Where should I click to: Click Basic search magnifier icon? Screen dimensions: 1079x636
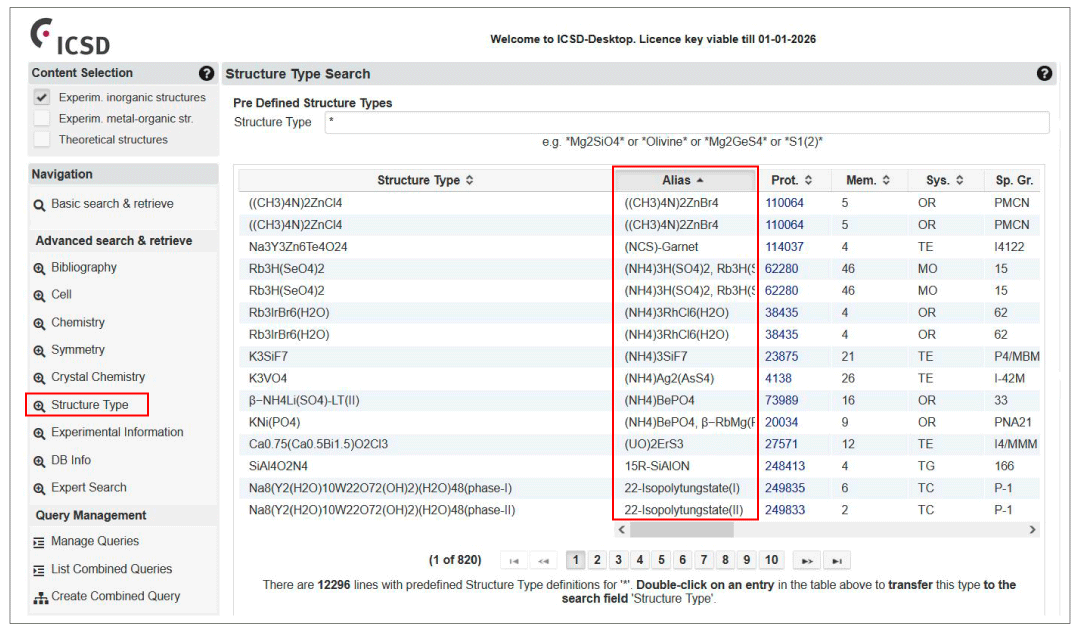(39, 205)
